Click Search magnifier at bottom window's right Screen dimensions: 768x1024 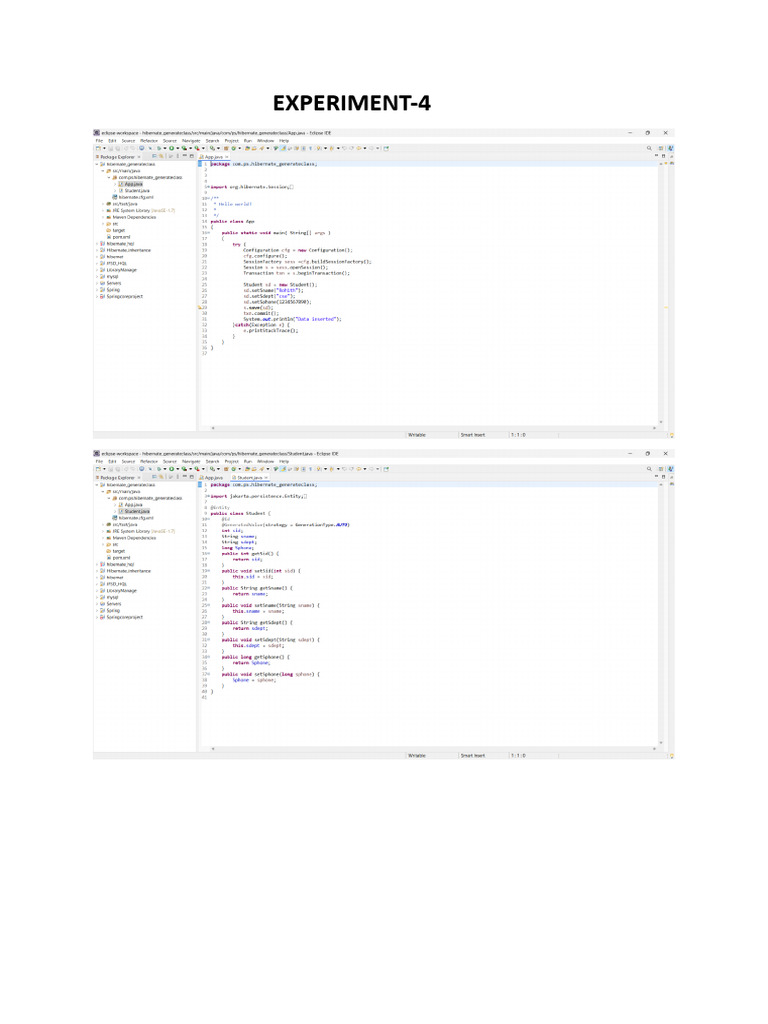(x=649, y=469)
